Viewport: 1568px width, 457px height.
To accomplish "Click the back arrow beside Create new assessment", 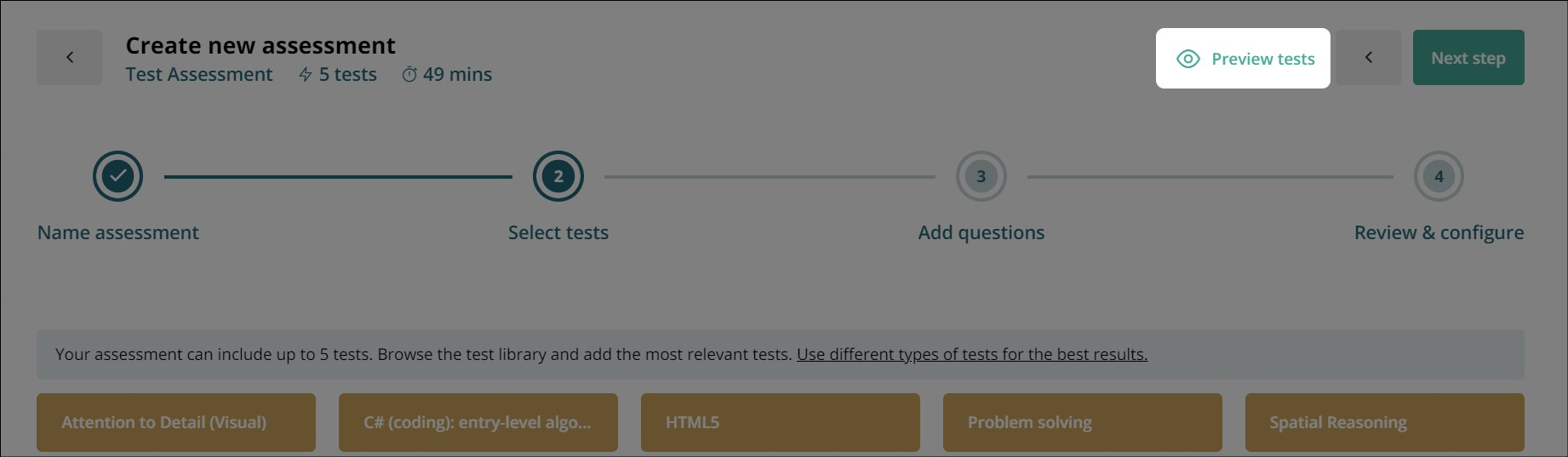I will click(x=69, y=58).
